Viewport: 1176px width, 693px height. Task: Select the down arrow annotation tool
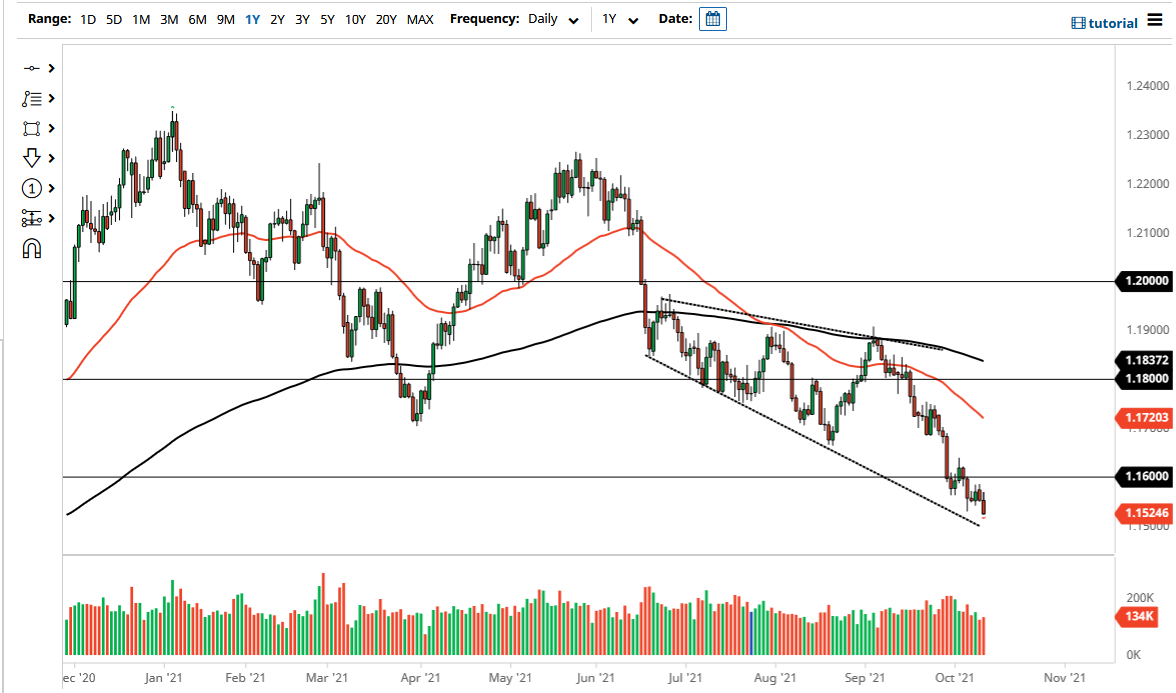click(32, 158)
